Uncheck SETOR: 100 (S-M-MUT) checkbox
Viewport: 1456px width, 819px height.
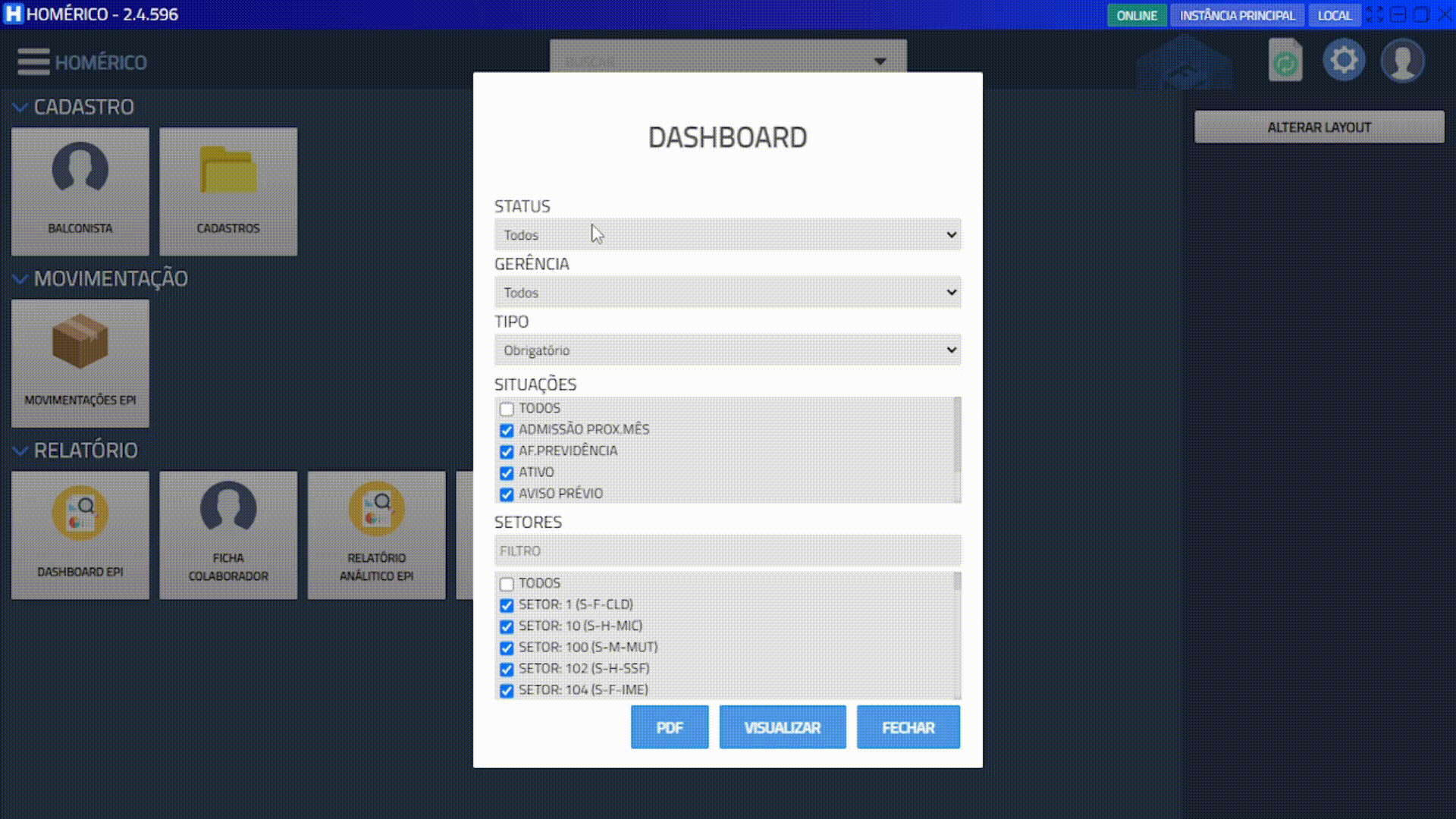(x=507, y=648)
